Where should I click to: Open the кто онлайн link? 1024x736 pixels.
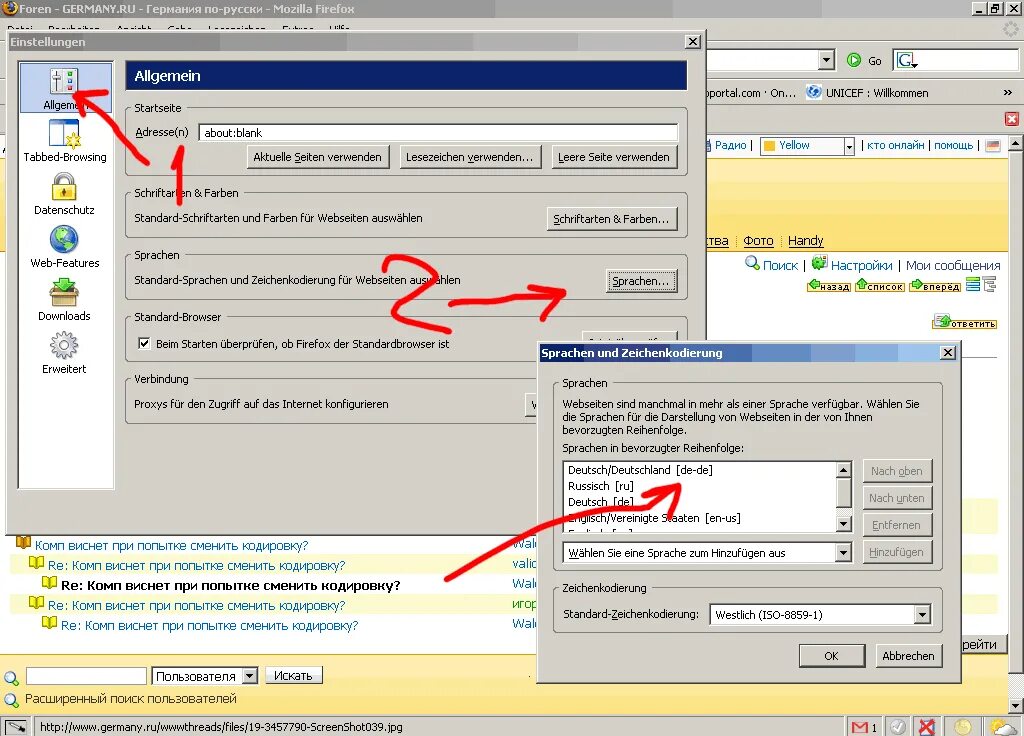tap(895, 145)
